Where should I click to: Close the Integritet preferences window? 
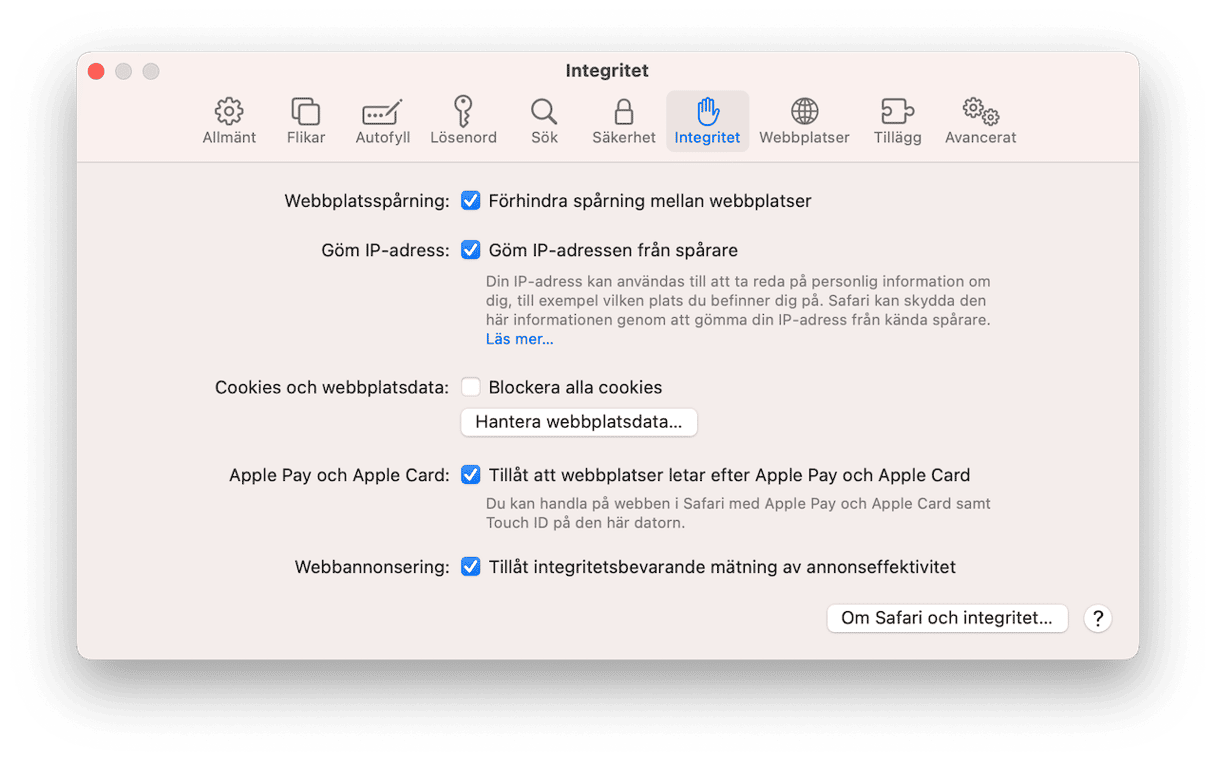coord(96,71)
